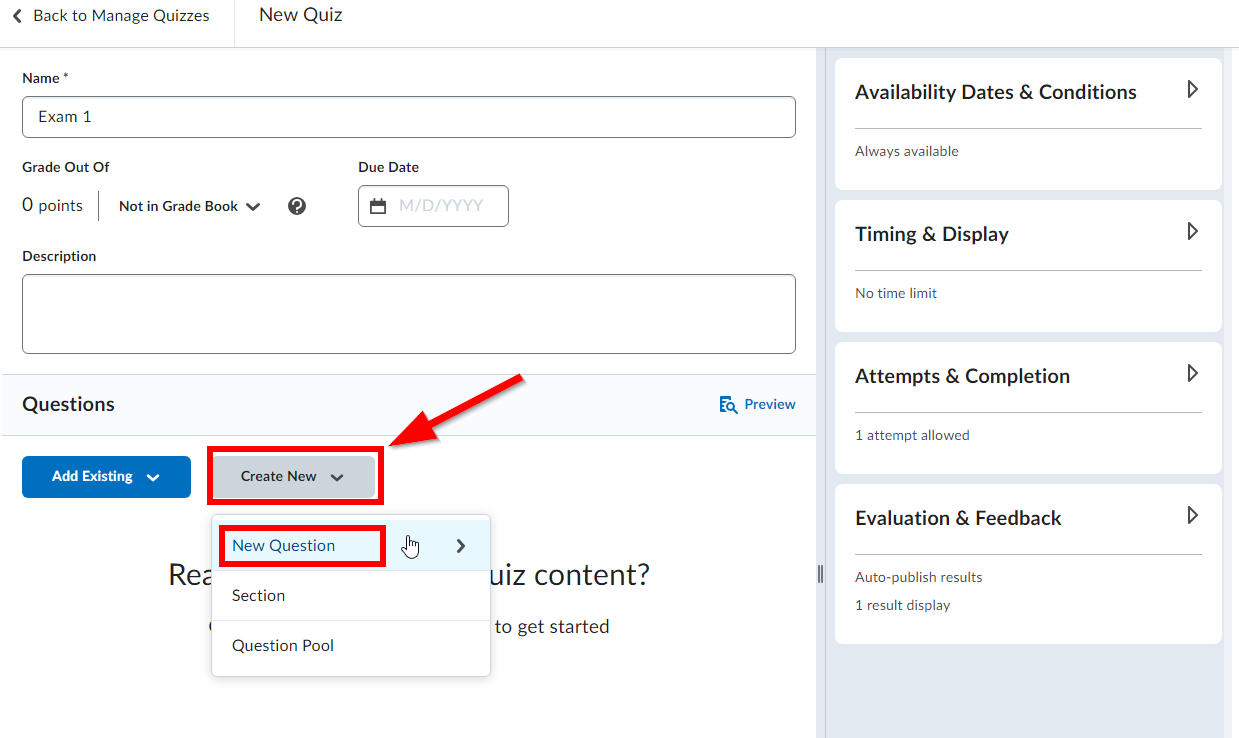This screenshot has width=1239, height=738.
Task: Open the Create New dropdown
Action: [294, 476]
